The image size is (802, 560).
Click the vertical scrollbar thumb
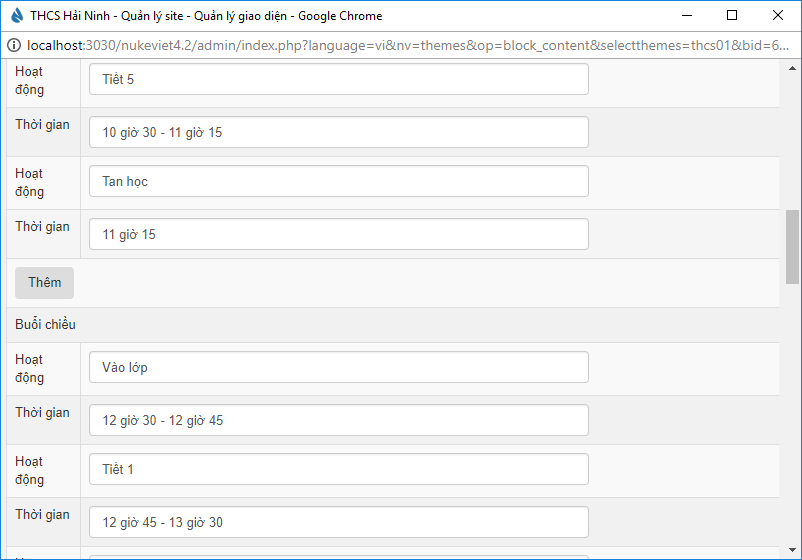[792, 247]
